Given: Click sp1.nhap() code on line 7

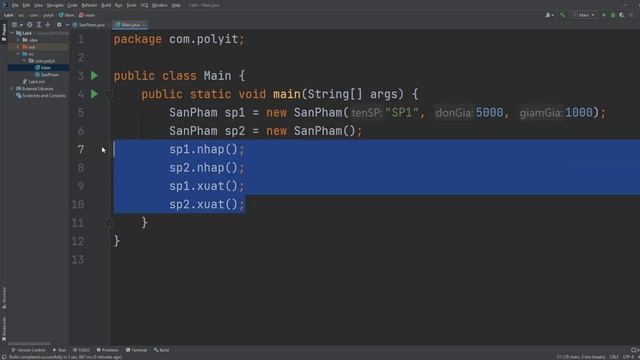Looking at the screenshot, I should (207, 149).
